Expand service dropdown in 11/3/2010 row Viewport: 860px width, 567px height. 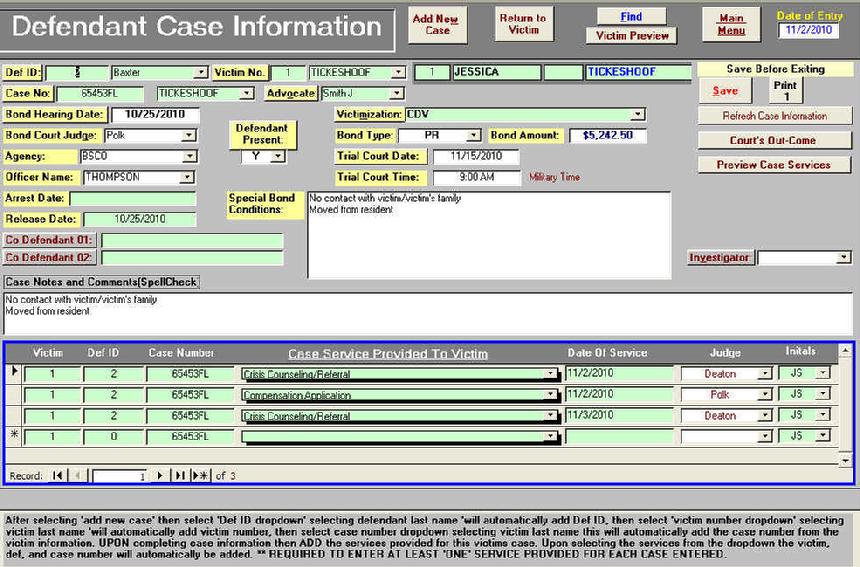(x=550, y=416)
